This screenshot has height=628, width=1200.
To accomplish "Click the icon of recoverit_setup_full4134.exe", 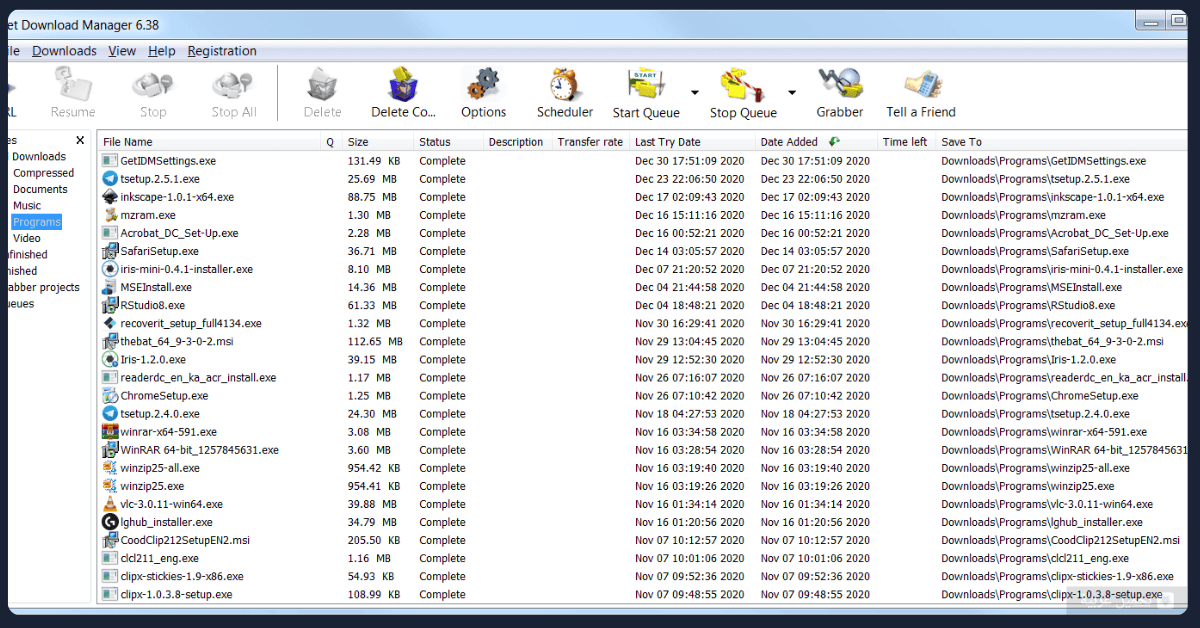I will (x=110, y=323).
